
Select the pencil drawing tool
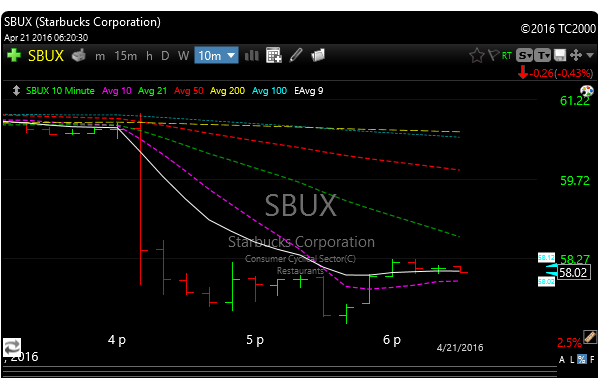[296, 55]
